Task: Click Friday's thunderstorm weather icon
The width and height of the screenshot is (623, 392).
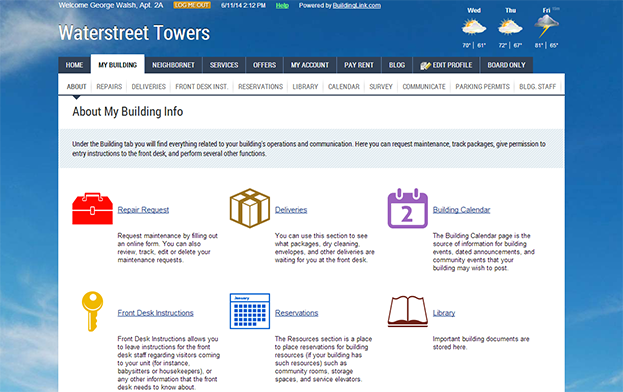Action: point(546,27)
